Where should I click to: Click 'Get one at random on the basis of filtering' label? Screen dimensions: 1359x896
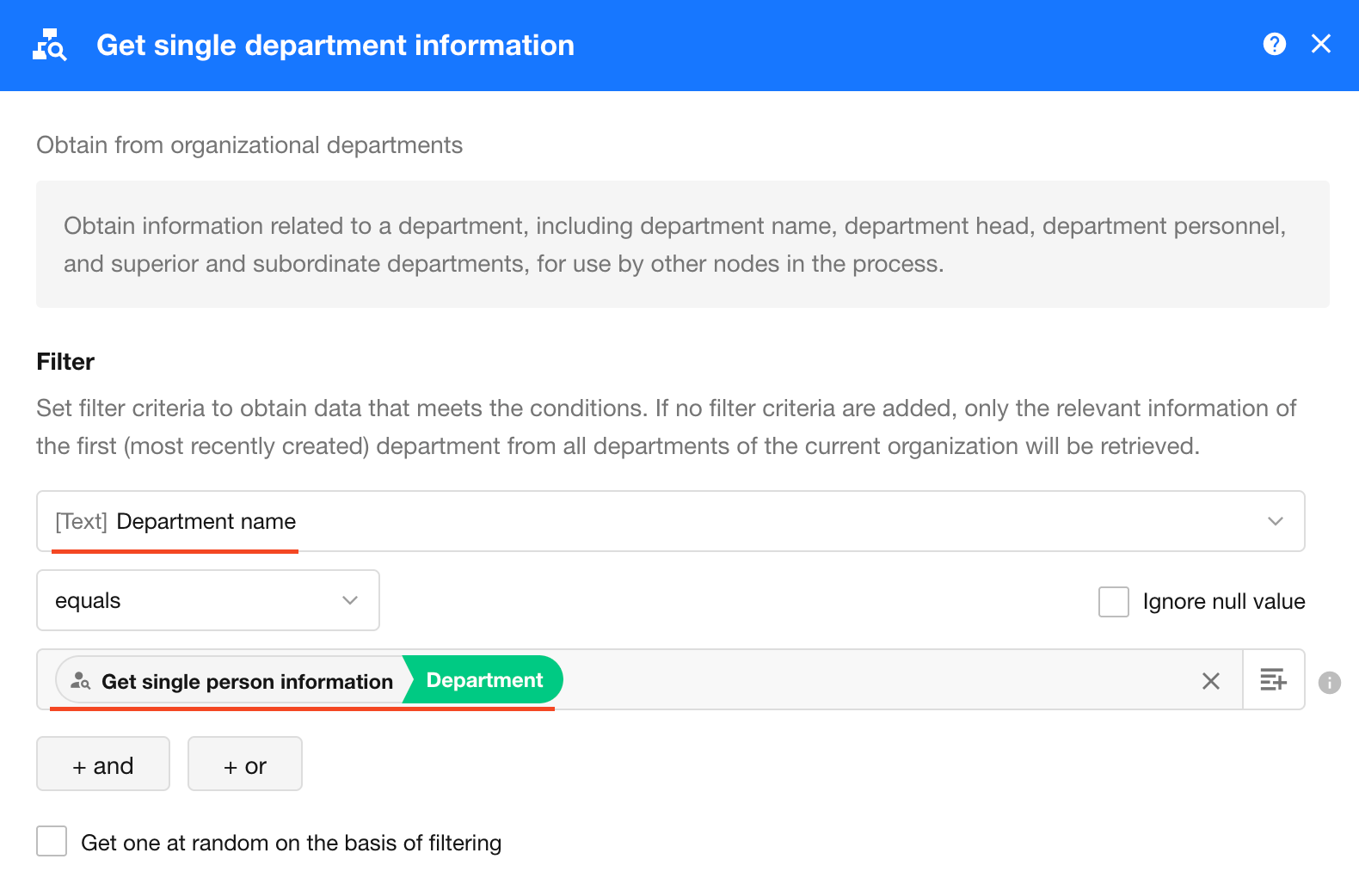291,843
